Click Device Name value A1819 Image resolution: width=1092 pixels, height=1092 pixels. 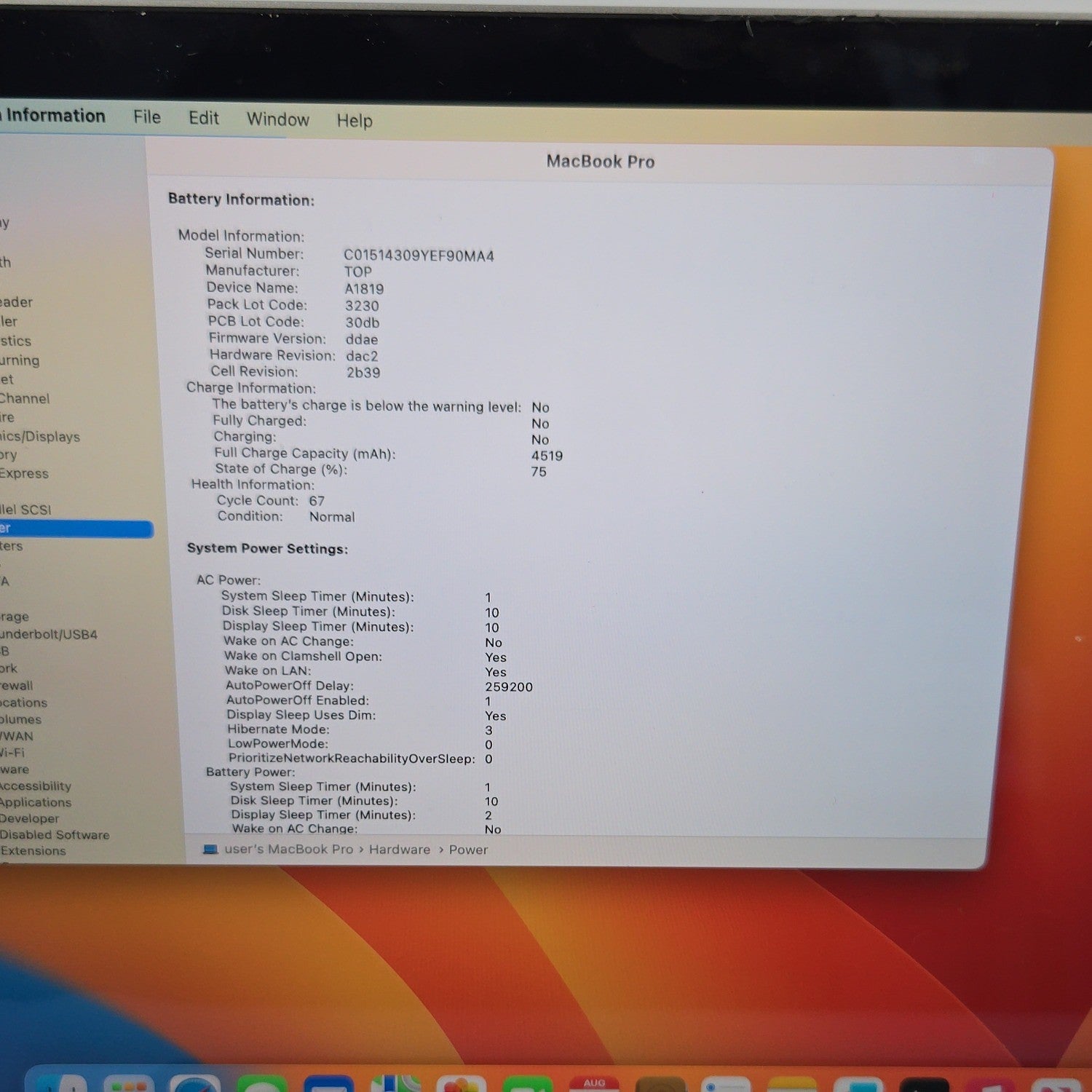tap(364, 289)
